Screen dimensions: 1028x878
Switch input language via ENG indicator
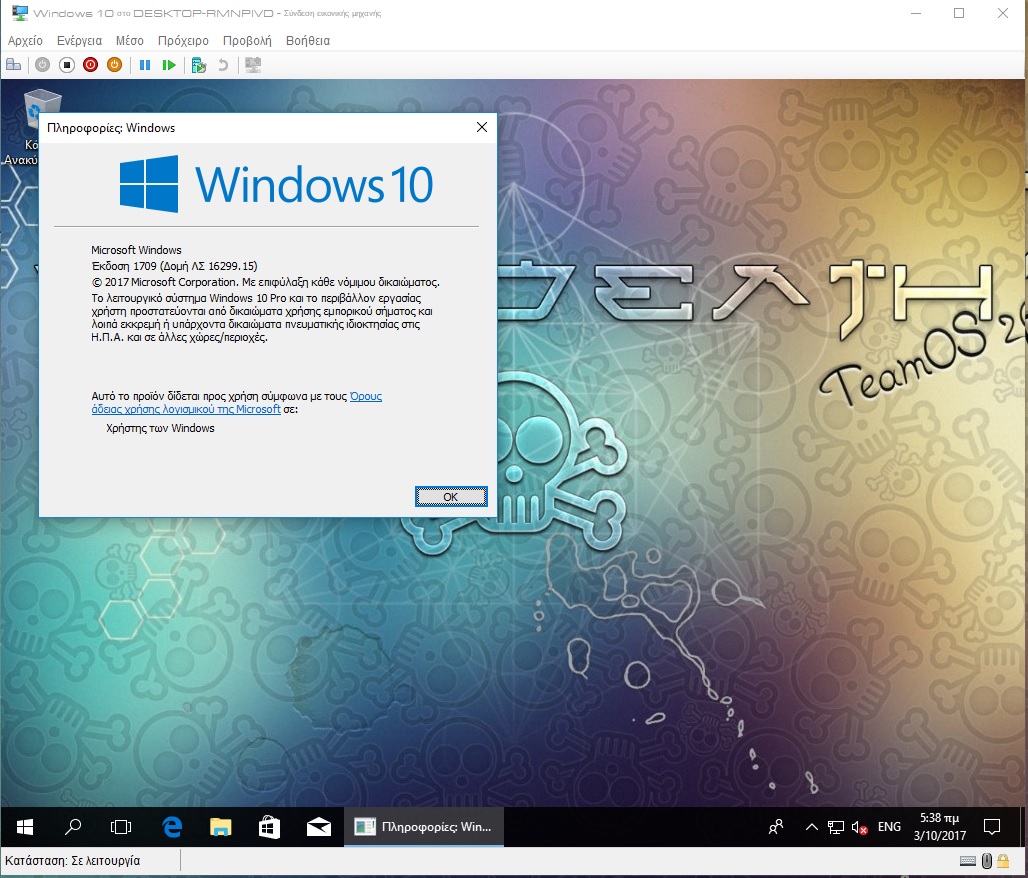[890, 828]
